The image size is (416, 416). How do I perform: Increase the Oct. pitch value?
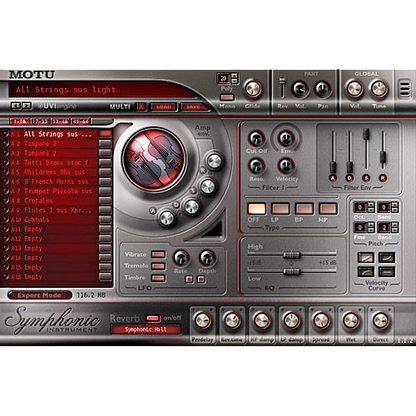371,205
